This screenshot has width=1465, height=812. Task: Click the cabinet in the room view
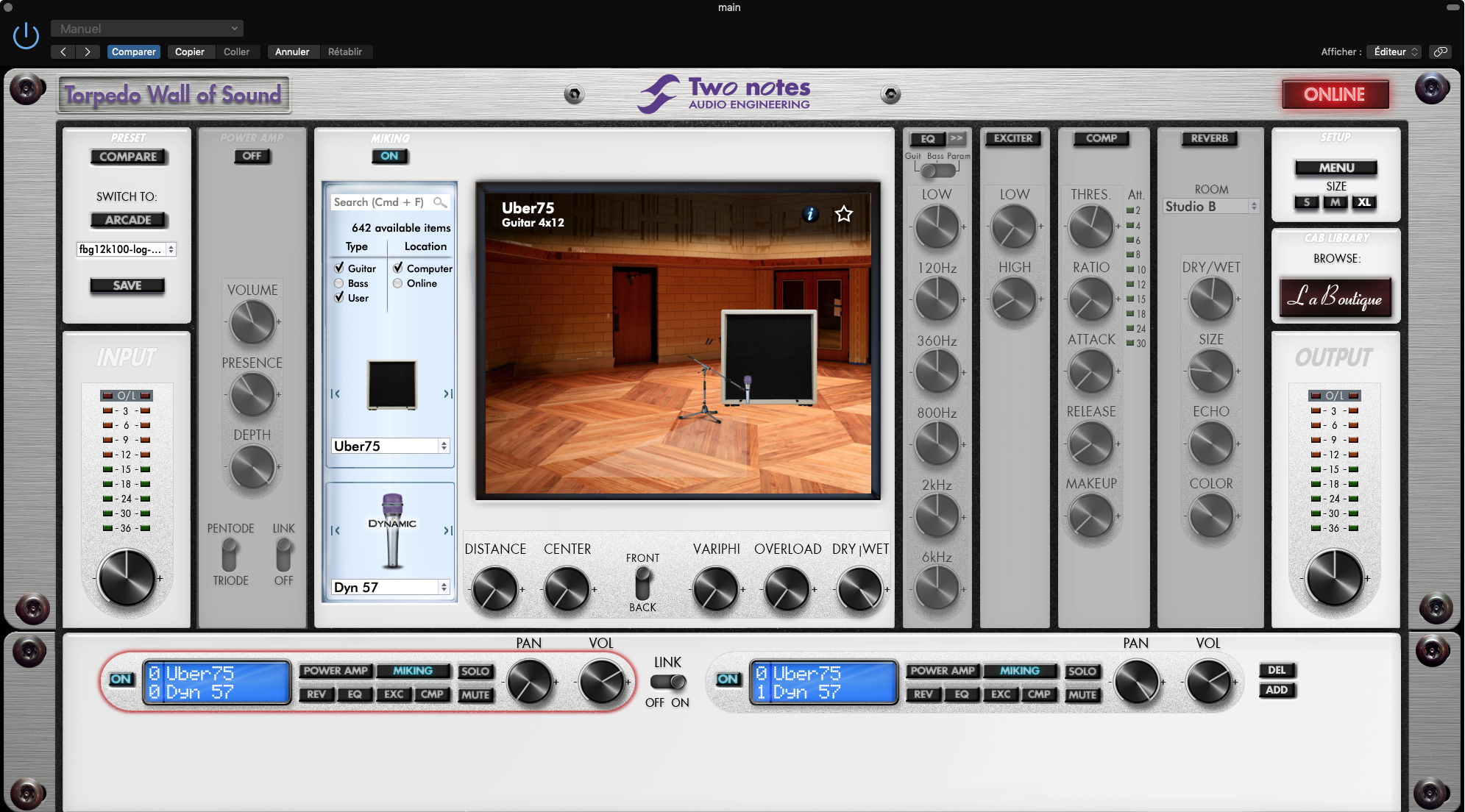(x=769, y=356)
